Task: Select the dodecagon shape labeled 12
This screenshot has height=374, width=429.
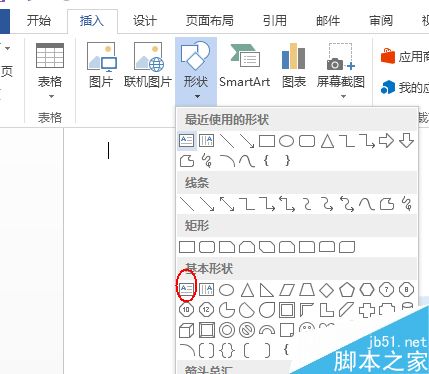Action: click(206, 310)
